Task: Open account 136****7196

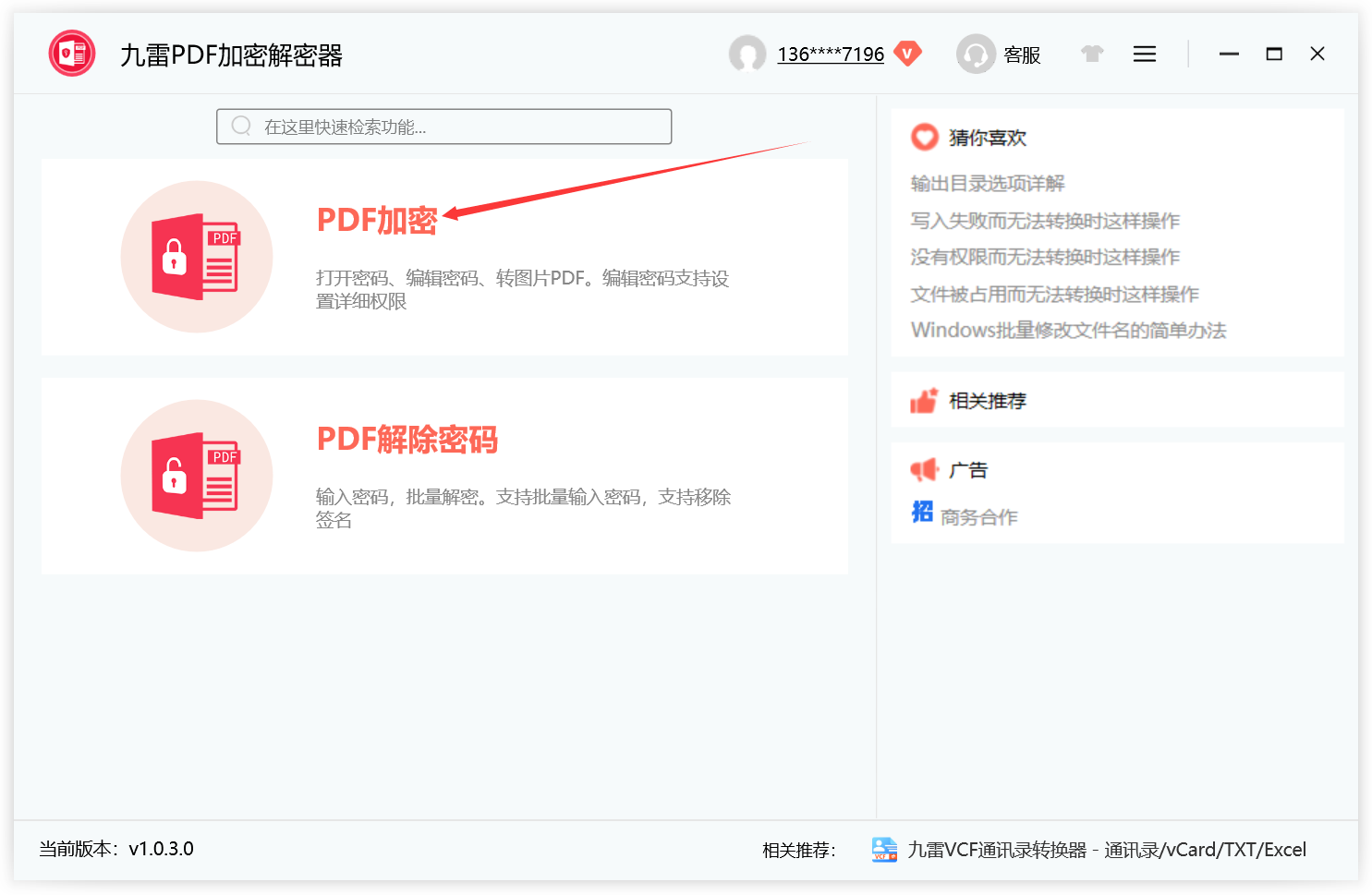Action: [831, 54]
